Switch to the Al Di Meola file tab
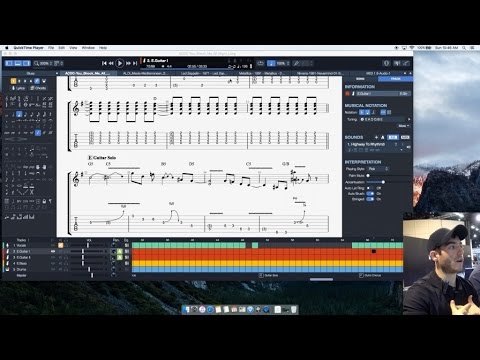This screenshot has height=360, width=480. tap(144, 73)
